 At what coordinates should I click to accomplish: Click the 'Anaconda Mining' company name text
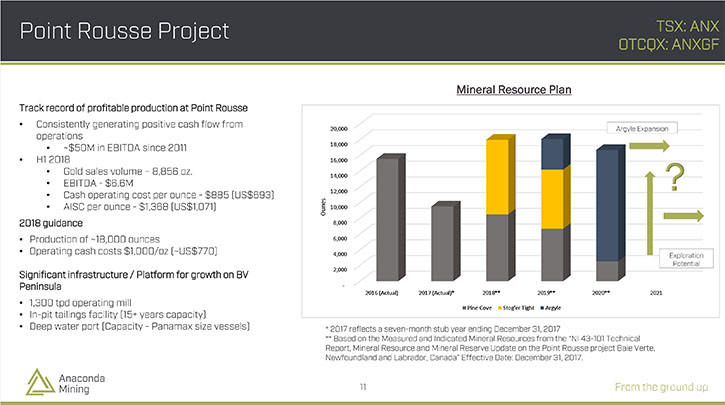(81, 383)
